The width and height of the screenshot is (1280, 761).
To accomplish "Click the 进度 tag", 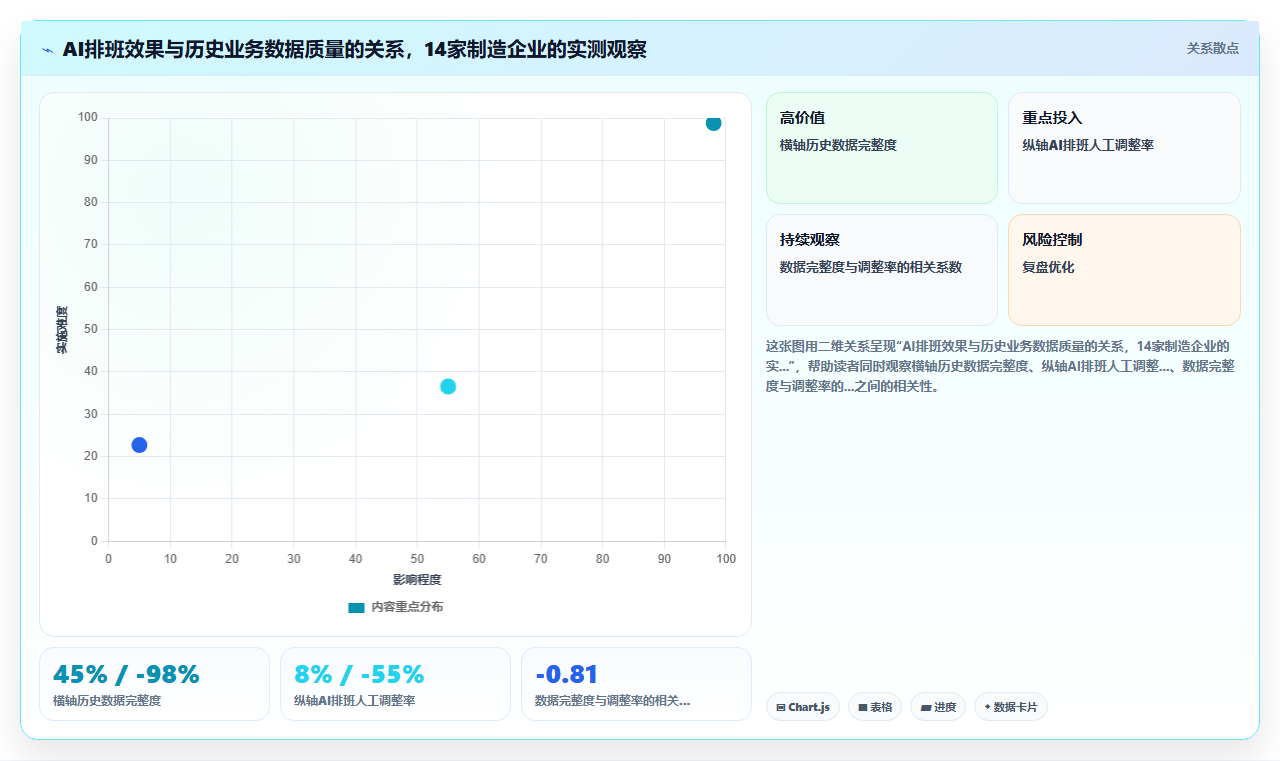I will click(x=938, y=707).
